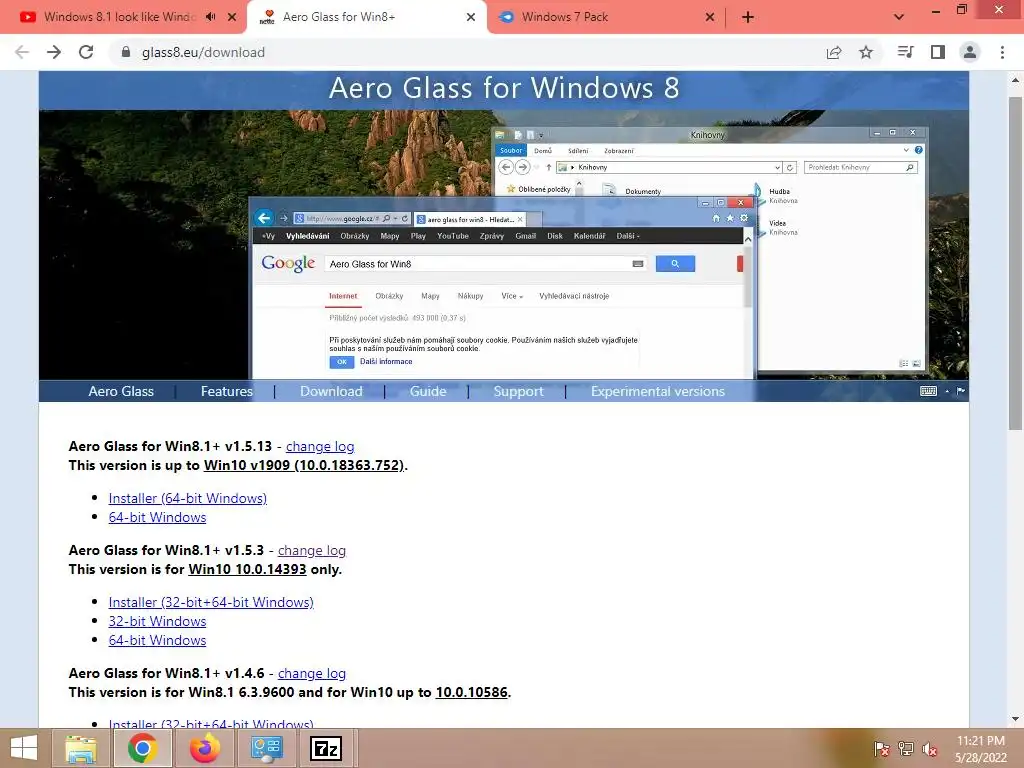Screen dimensions: 1024x768
Task: Open the Features nav item
Action: tap(227, 391)
